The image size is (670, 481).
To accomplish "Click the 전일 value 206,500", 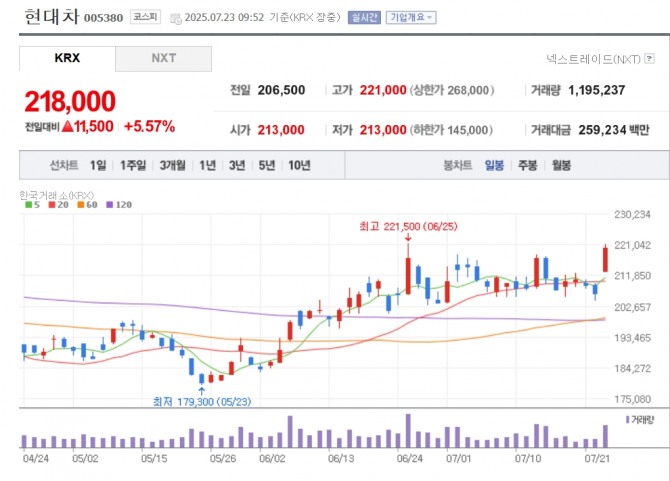I will coord(281,90).
